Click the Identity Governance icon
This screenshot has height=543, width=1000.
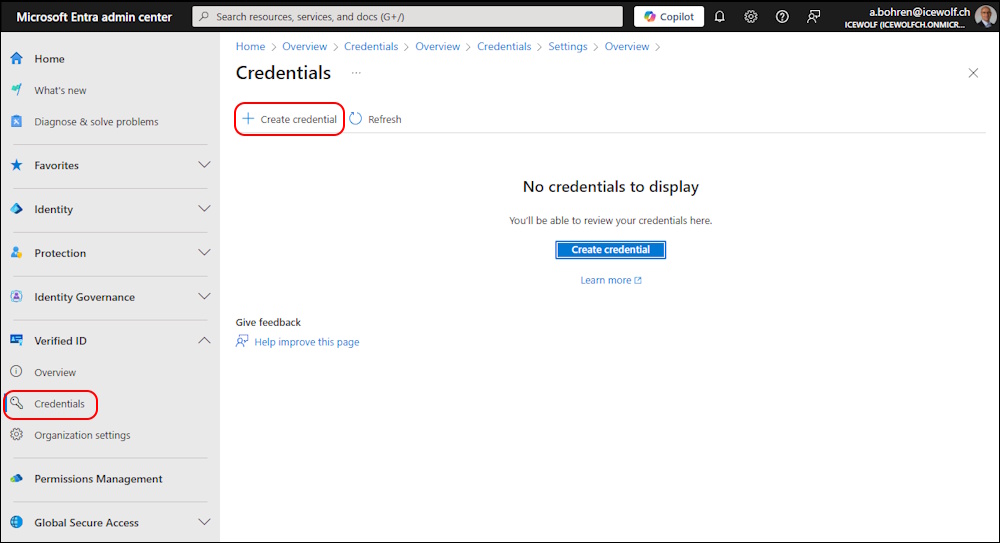coord(17,297)
